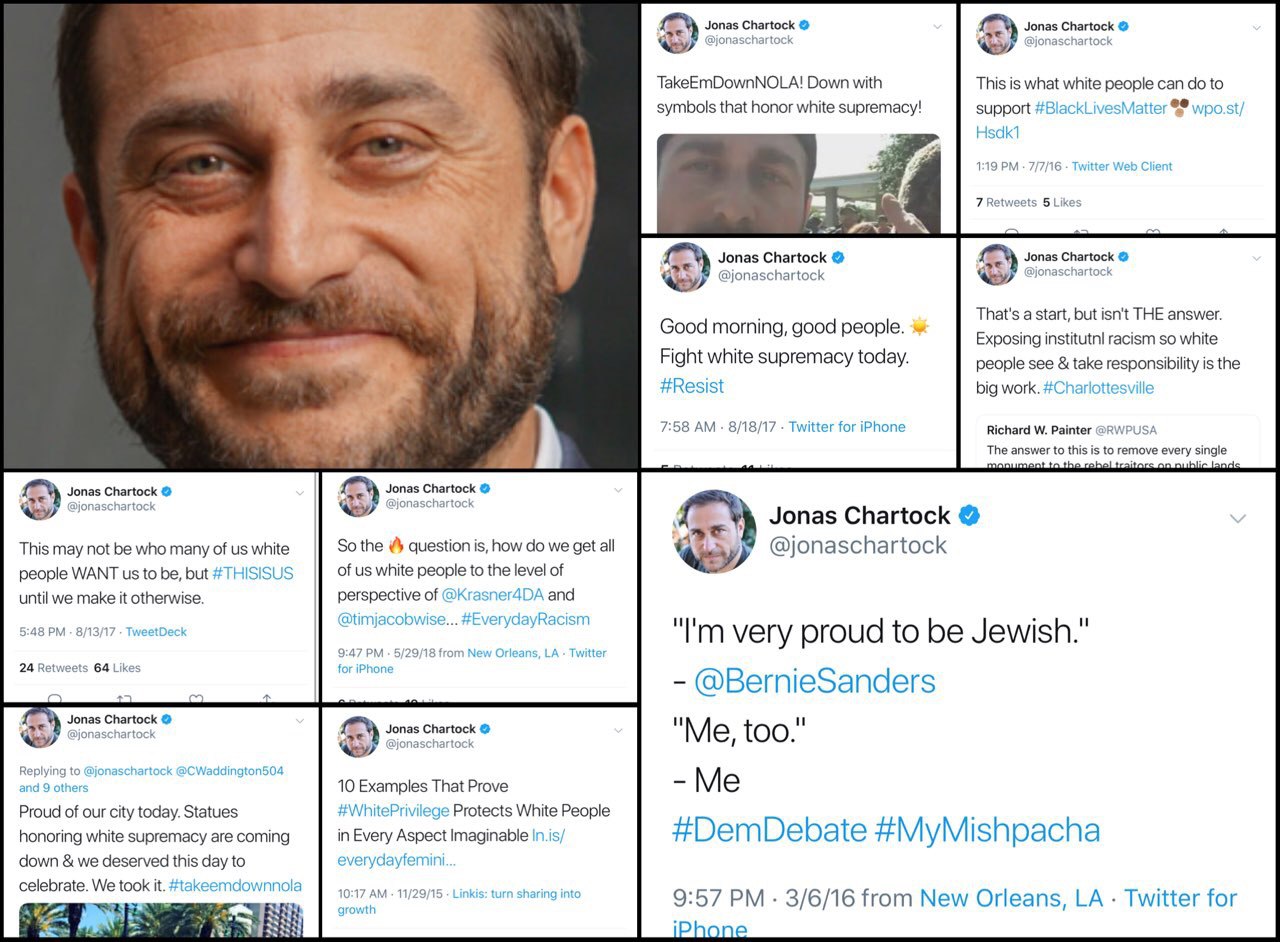Click the sun emoji in the "Good morning" tweet
This screenshot has width=1280, height=942.
pos(920,327)
